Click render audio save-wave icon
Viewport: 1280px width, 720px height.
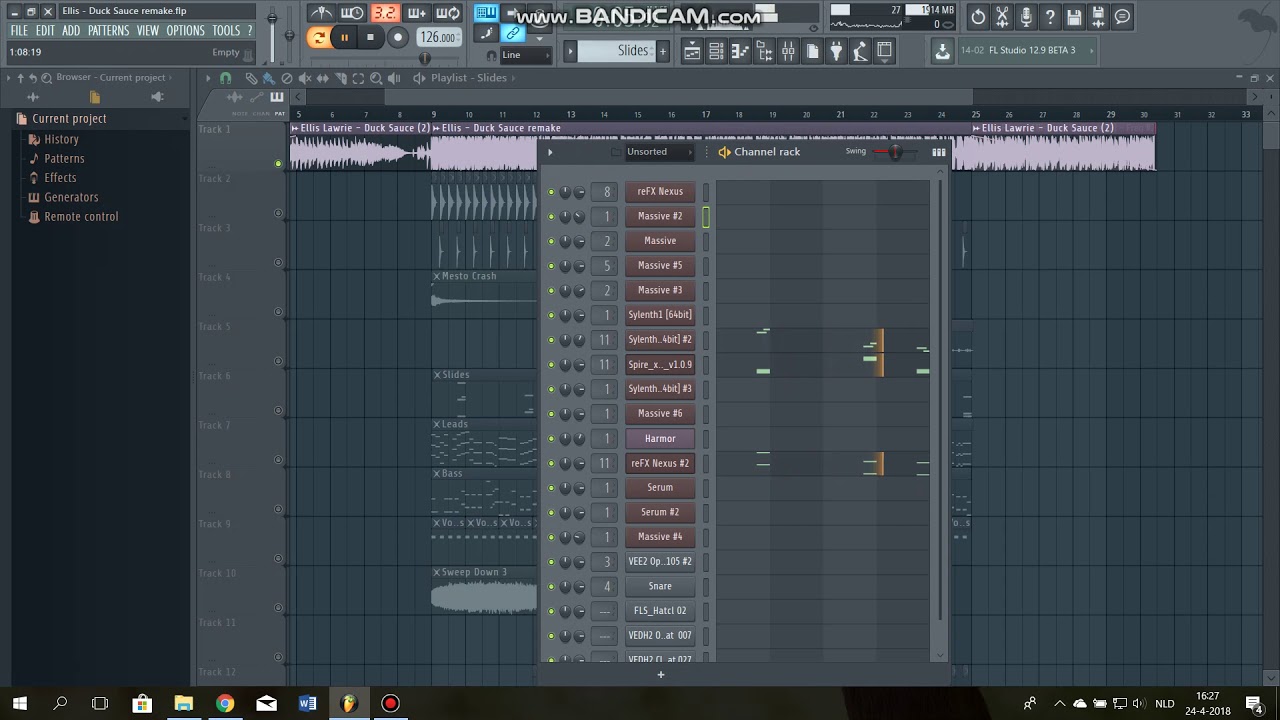point(1098,17)
